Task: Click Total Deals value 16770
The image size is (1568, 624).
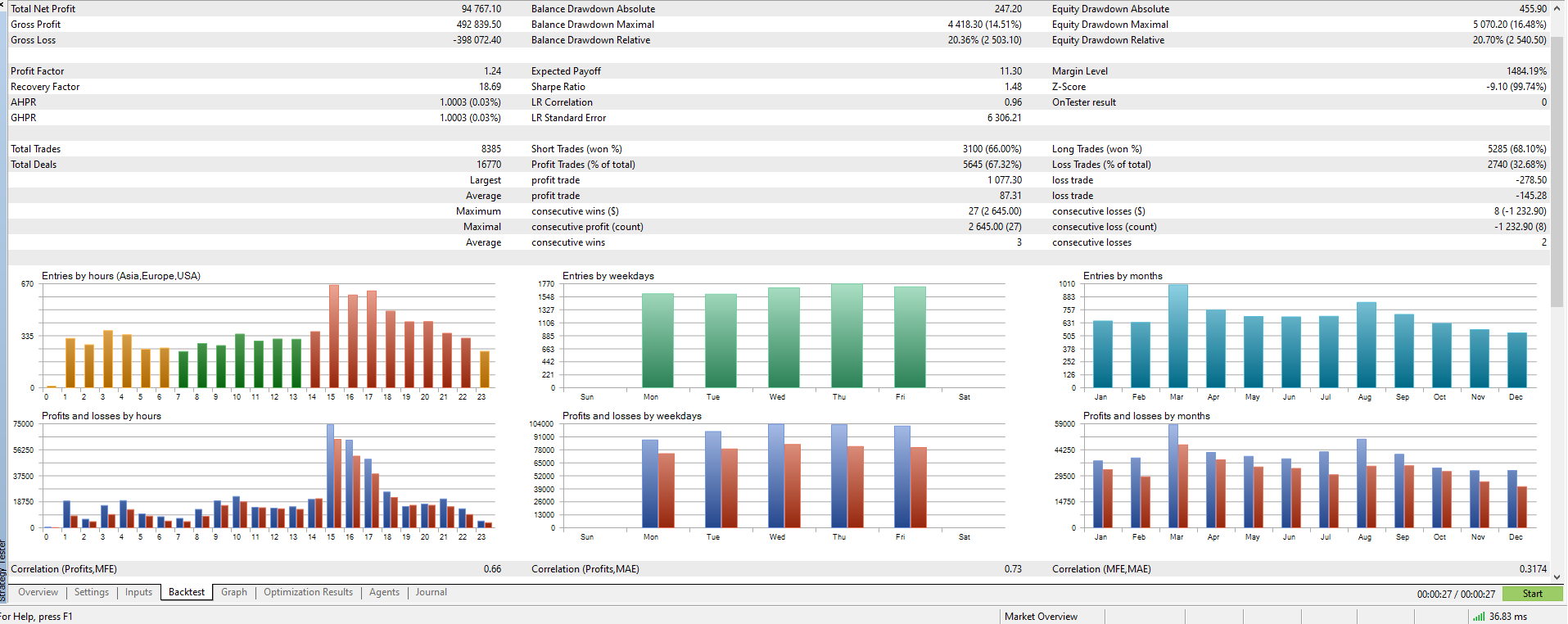Action: [x=489, y=165]
